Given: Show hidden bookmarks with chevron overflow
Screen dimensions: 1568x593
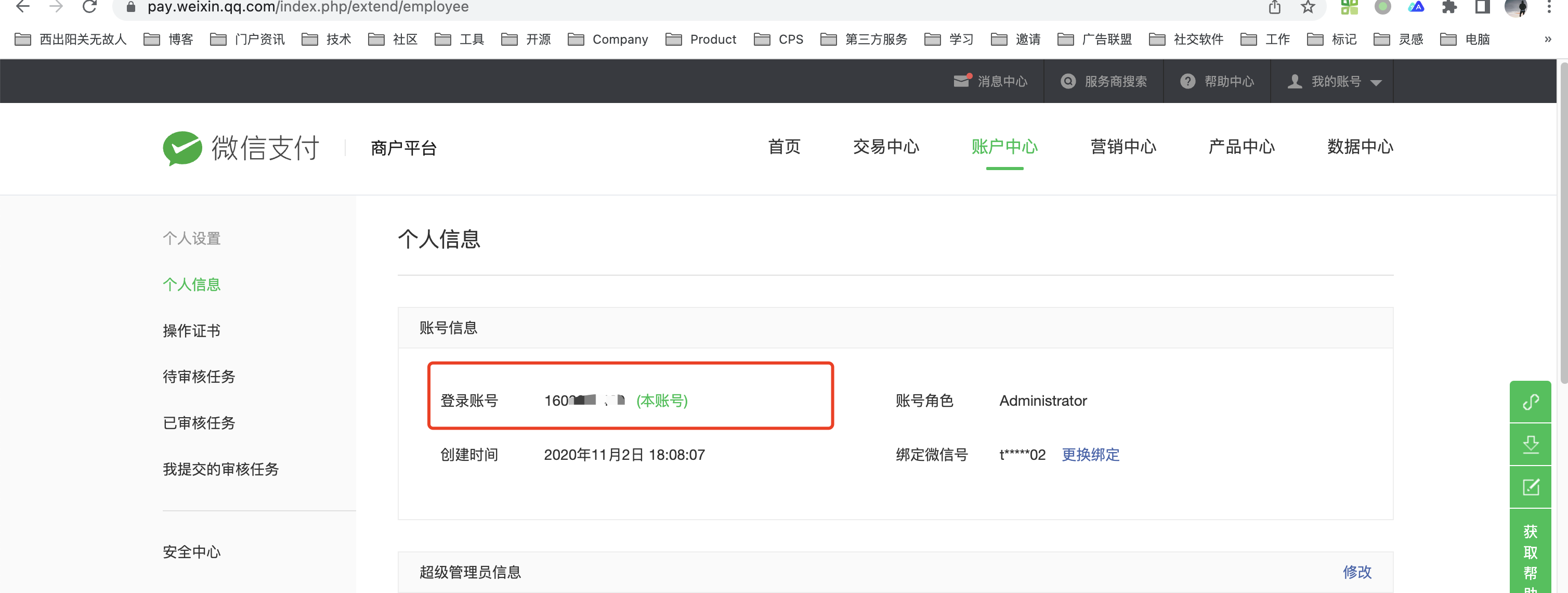Looking at the screenshot, I should (x=1547, y=40).
